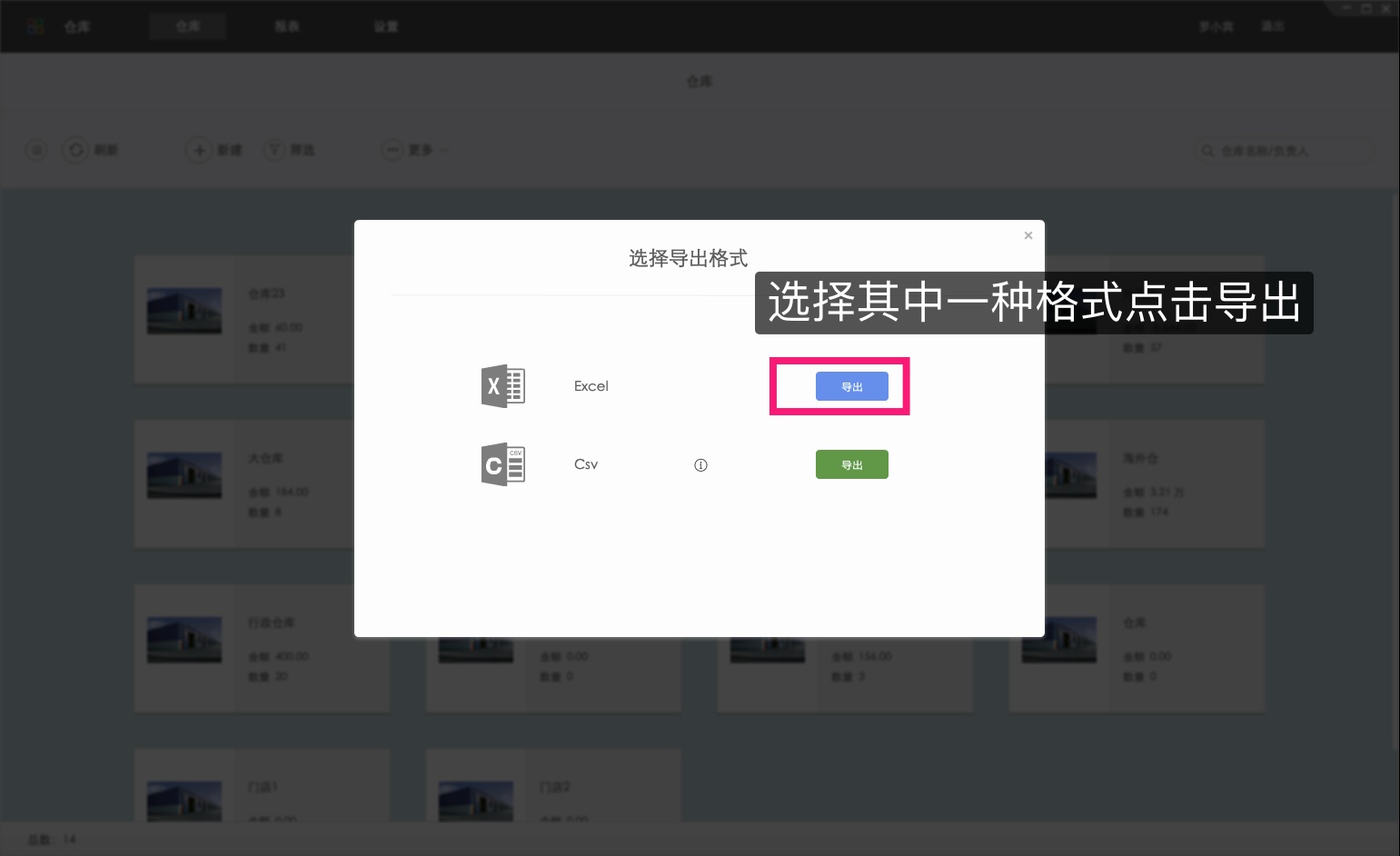Close the export format dialog
This screenshot has height=856, width=1400.
pyautogui.click(x=1028, y=235)
